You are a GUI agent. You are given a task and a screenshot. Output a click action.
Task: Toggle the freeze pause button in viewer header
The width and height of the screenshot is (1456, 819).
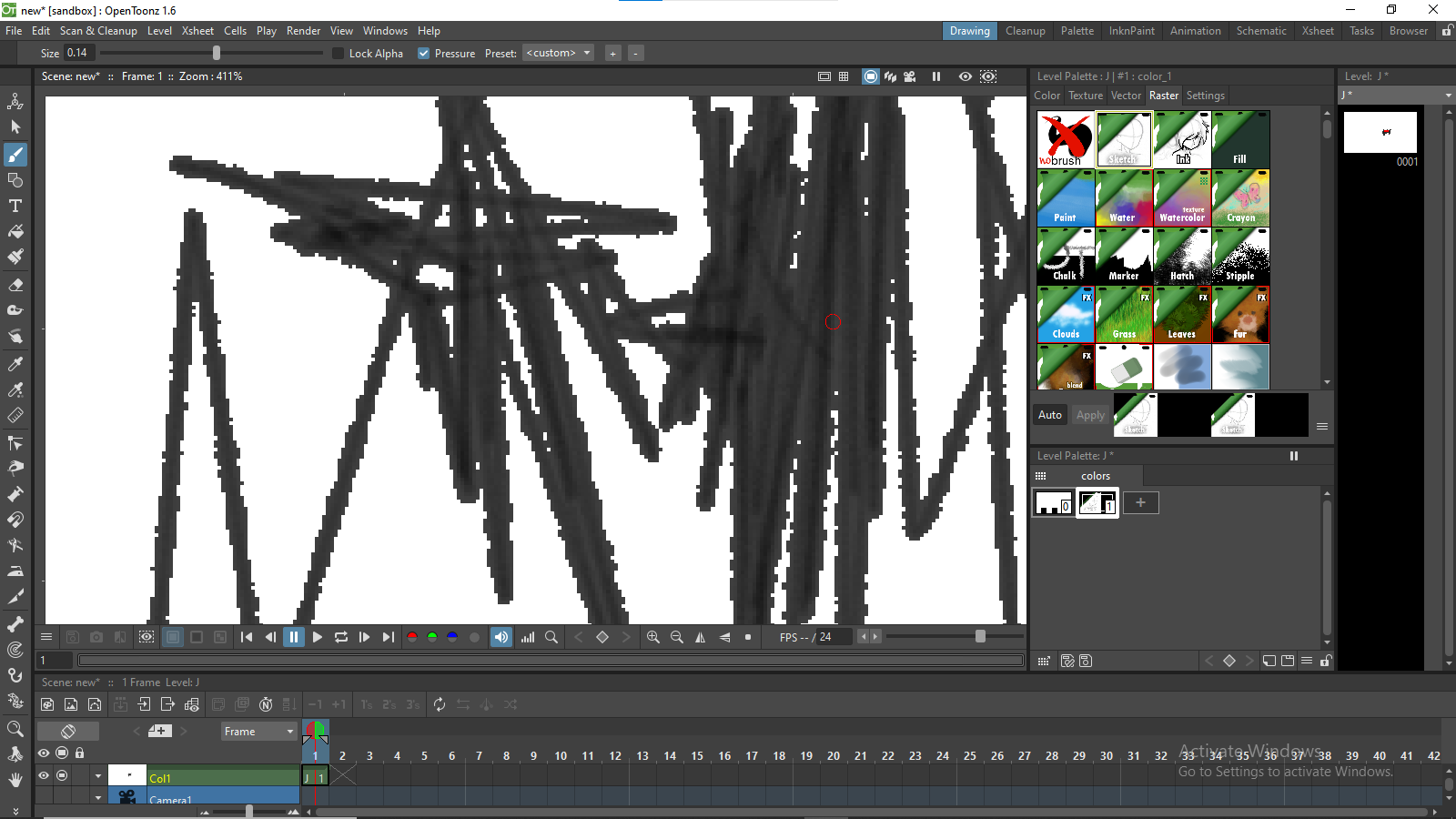936,76
